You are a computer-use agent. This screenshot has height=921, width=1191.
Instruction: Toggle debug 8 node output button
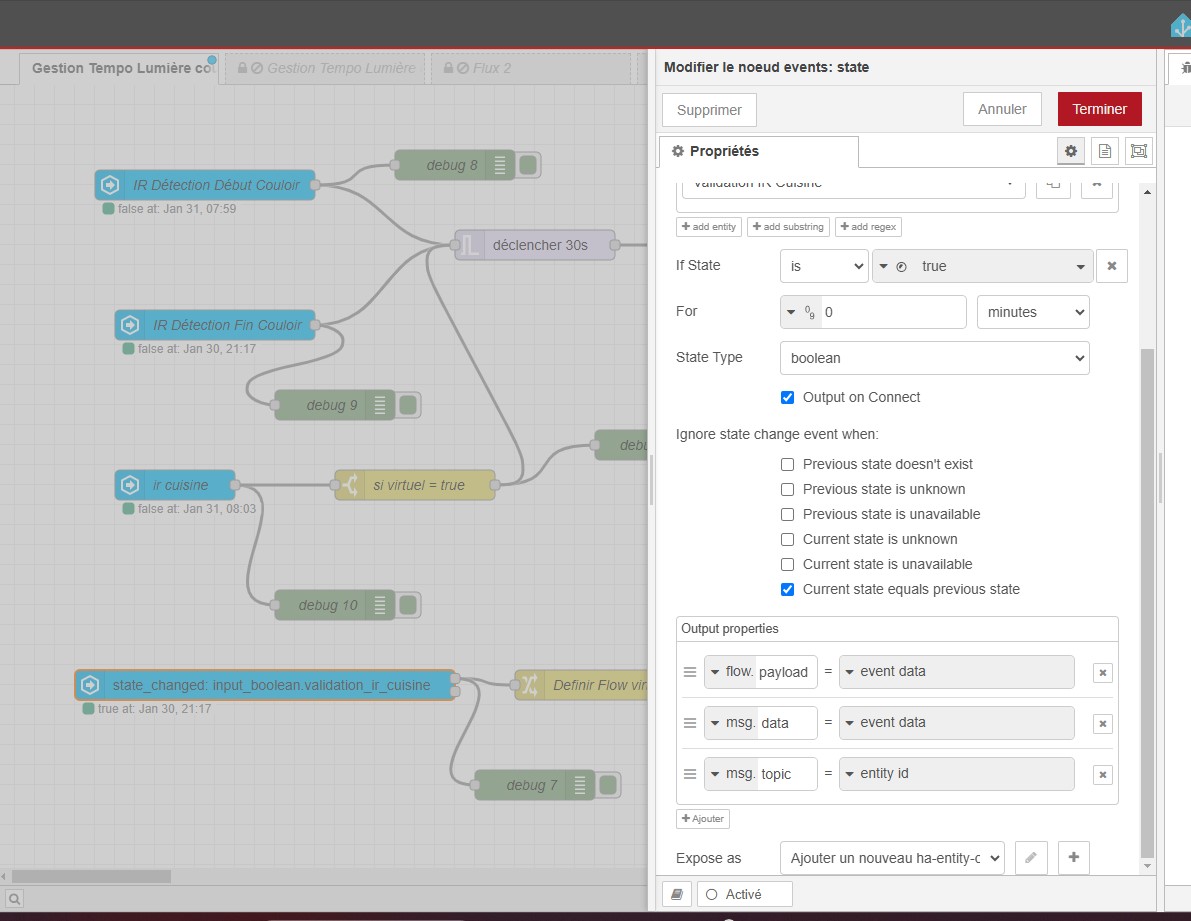click(528, 165)
